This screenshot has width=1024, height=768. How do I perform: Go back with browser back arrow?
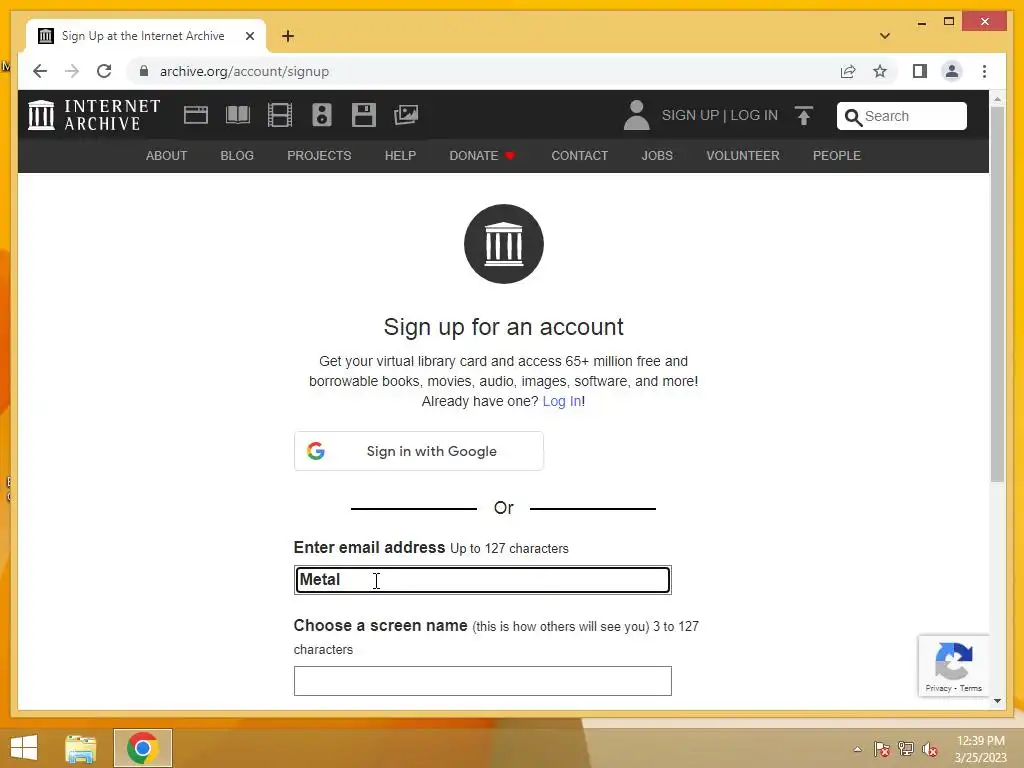[40, 71]
